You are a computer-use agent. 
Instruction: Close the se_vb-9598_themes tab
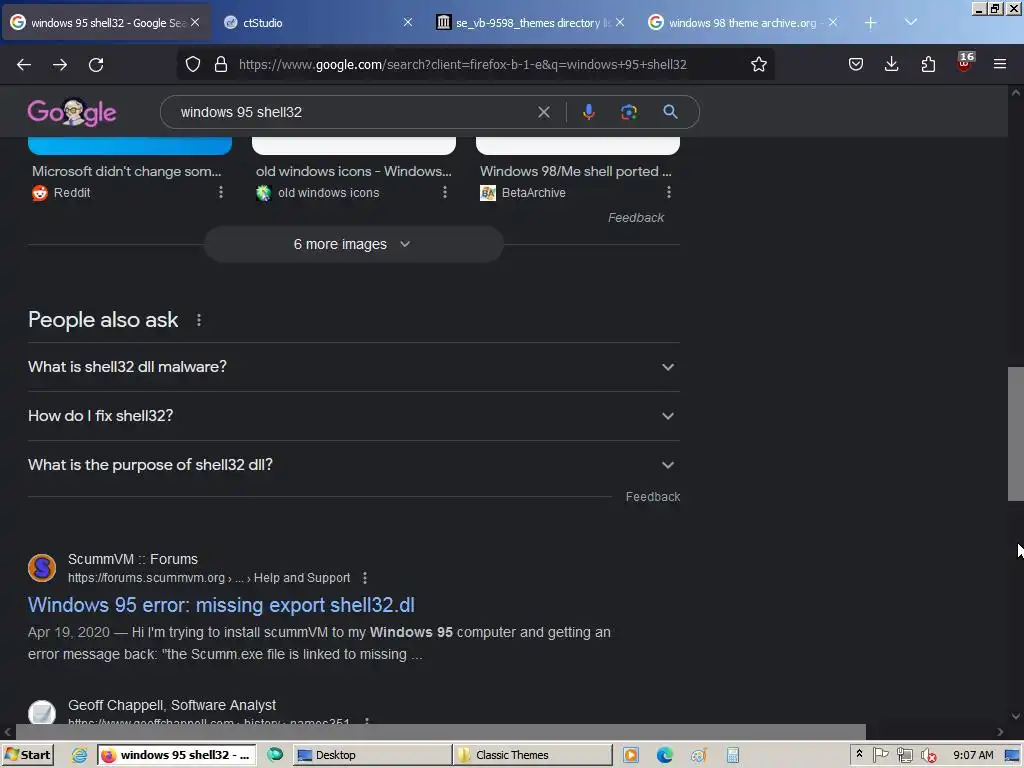point(620,22)
